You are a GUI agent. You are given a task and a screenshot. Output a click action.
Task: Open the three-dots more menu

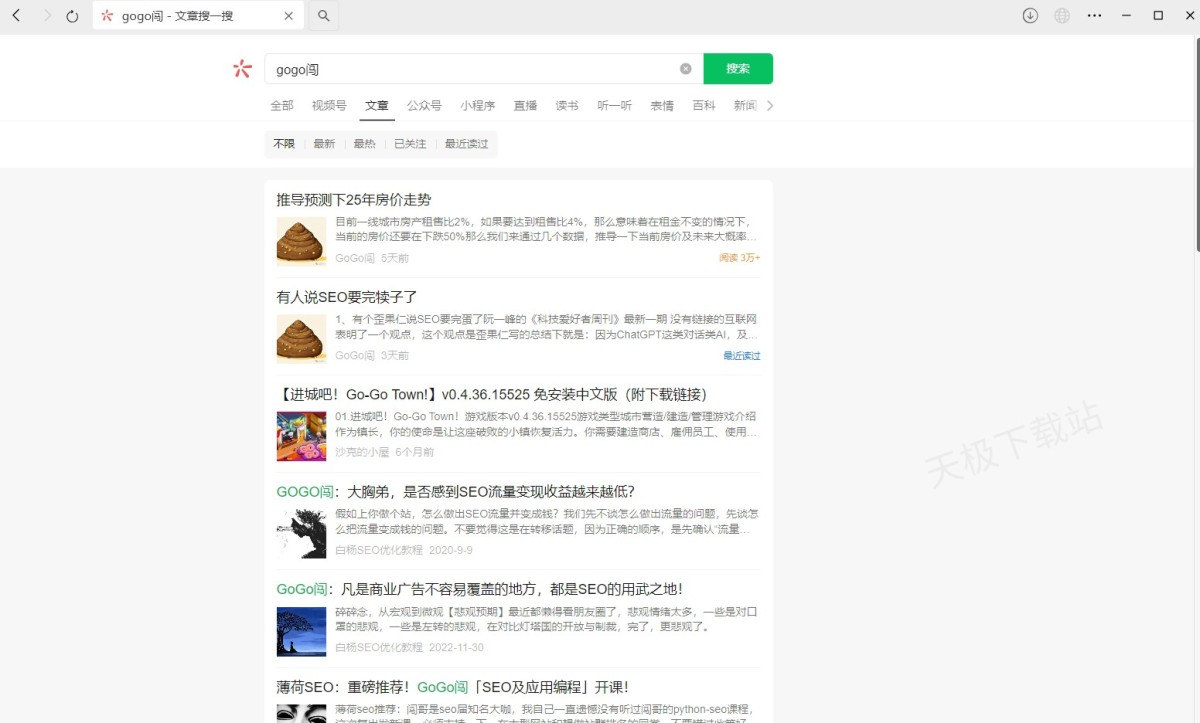1095,16
